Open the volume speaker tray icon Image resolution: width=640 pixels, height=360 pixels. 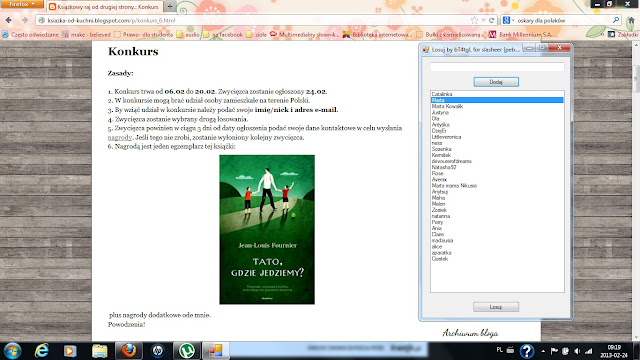point(577,351)
